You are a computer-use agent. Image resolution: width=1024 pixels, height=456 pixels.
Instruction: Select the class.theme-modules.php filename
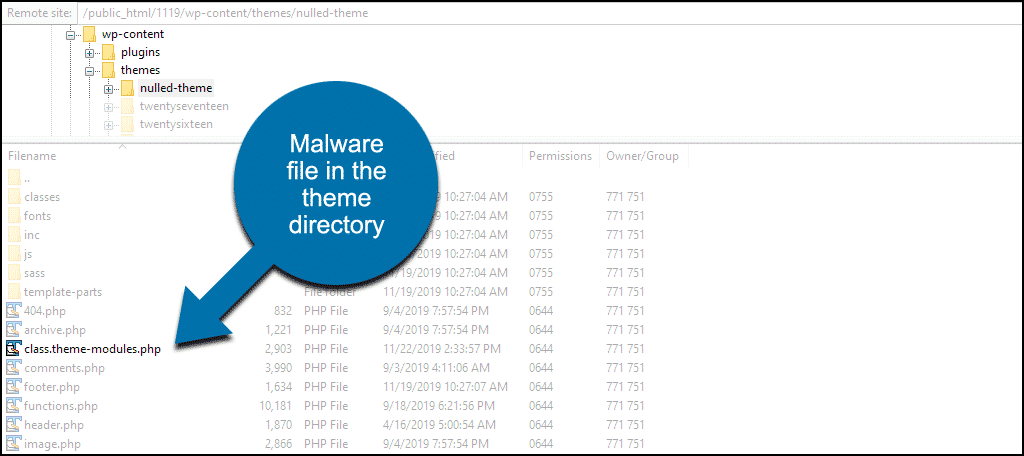coord(92,349)
